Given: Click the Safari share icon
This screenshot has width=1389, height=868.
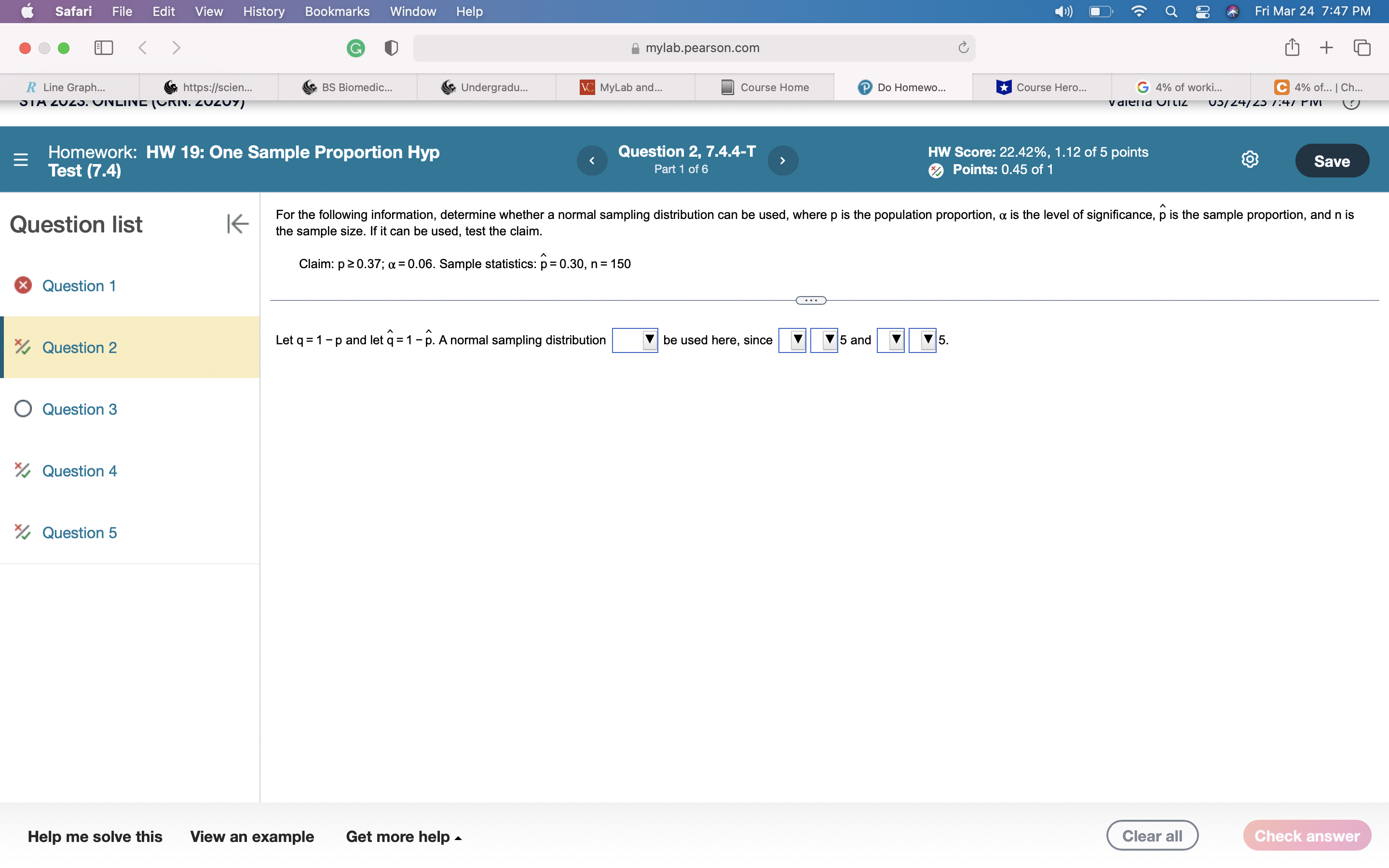Looking at the screenshot, I should point(1292,48).
